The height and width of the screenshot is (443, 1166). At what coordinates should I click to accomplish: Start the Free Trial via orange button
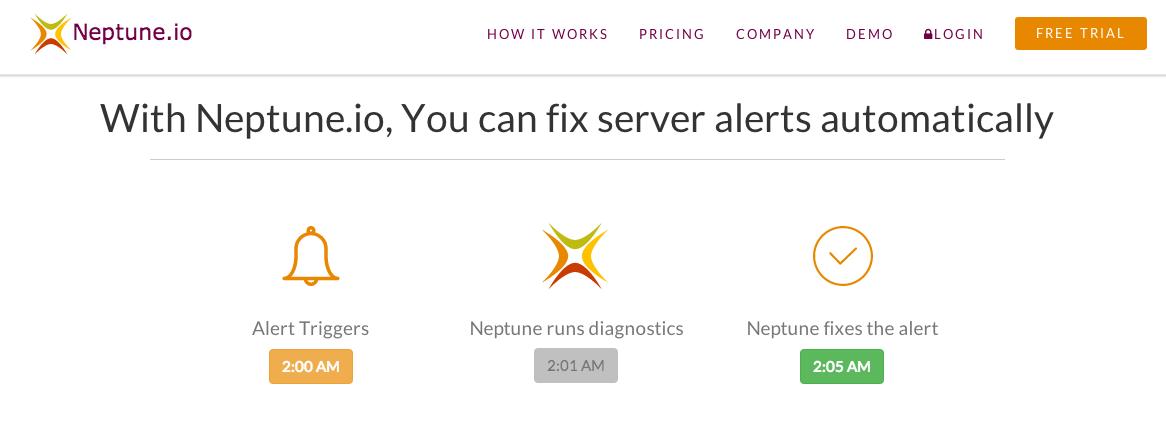(1080, 33)
